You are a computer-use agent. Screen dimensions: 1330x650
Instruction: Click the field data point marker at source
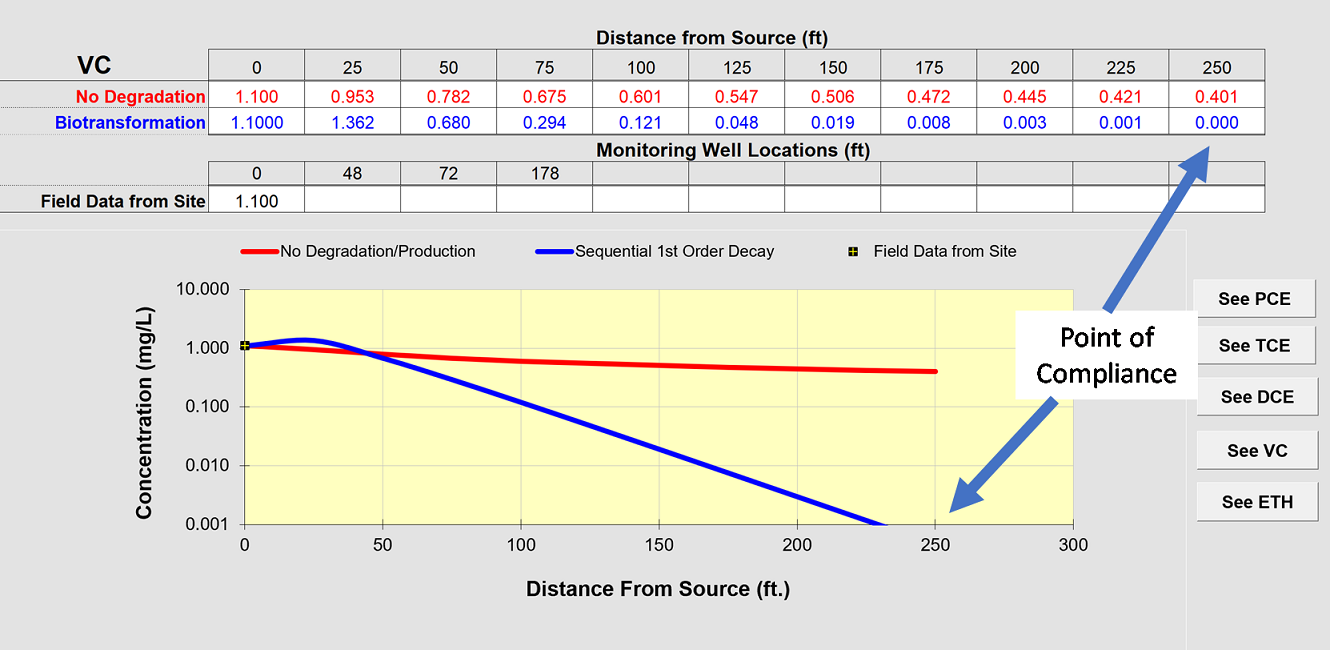tap(245, 346)
